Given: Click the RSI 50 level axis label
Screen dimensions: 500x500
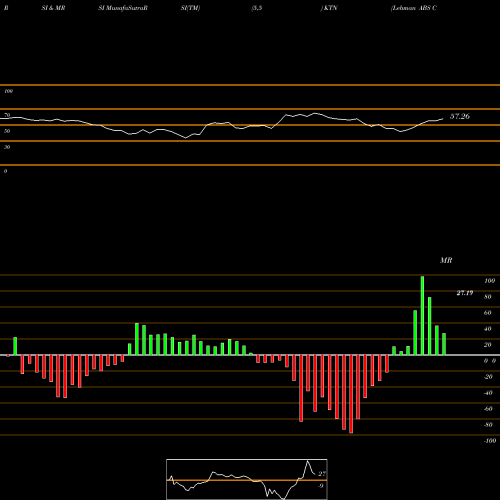Looking at the screenshot, I should pos(7,131).
